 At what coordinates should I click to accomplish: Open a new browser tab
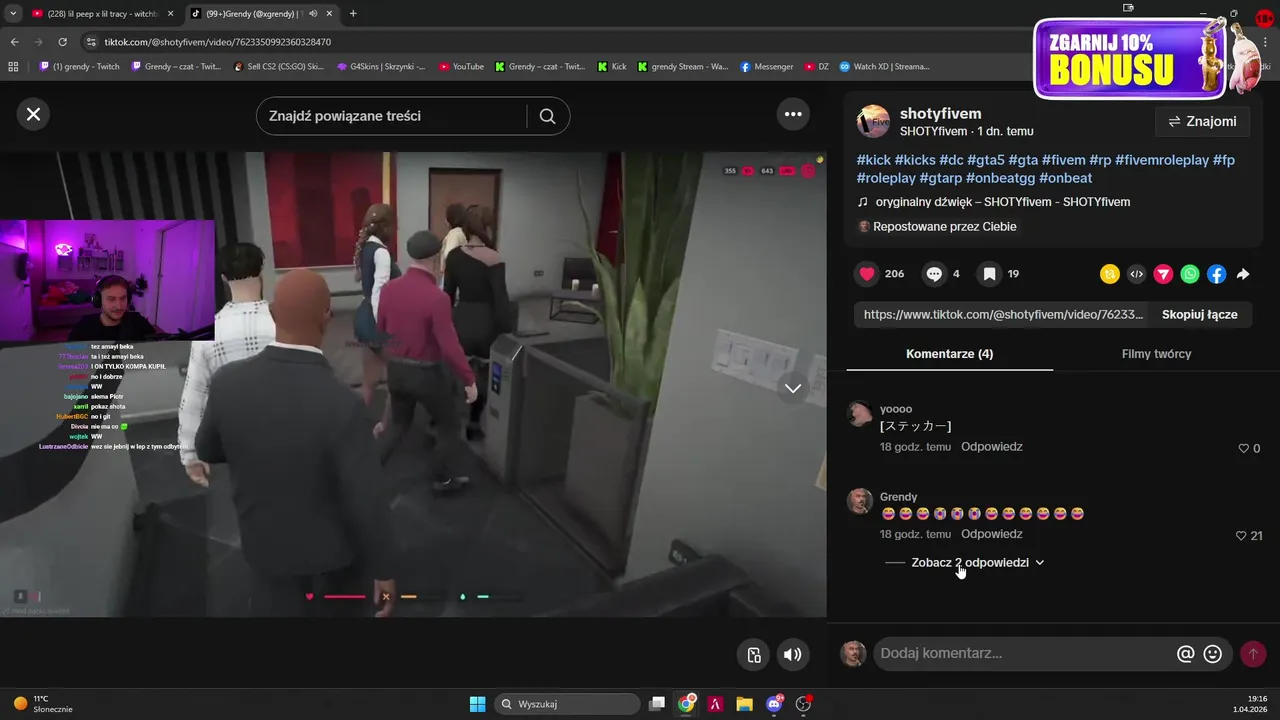pos(353,14)
